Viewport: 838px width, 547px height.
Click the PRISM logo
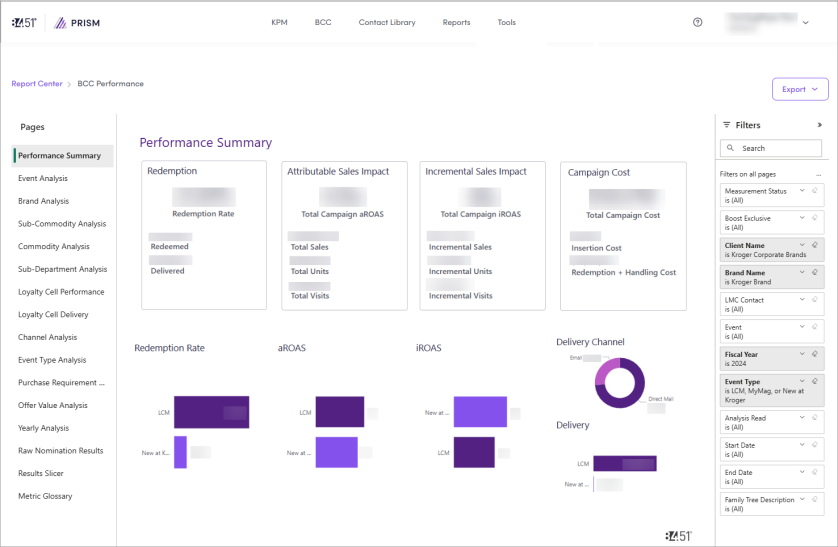[x=78, y=22]
